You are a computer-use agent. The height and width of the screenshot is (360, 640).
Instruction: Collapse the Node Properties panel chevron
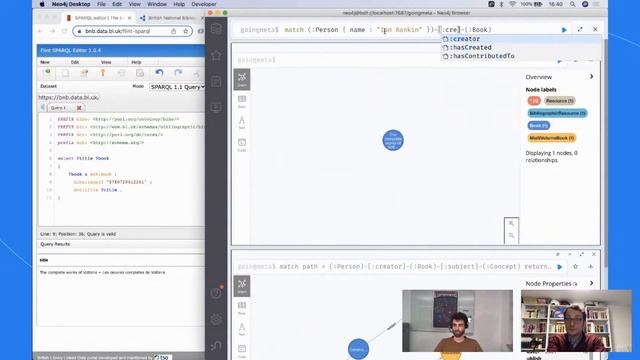591,283
